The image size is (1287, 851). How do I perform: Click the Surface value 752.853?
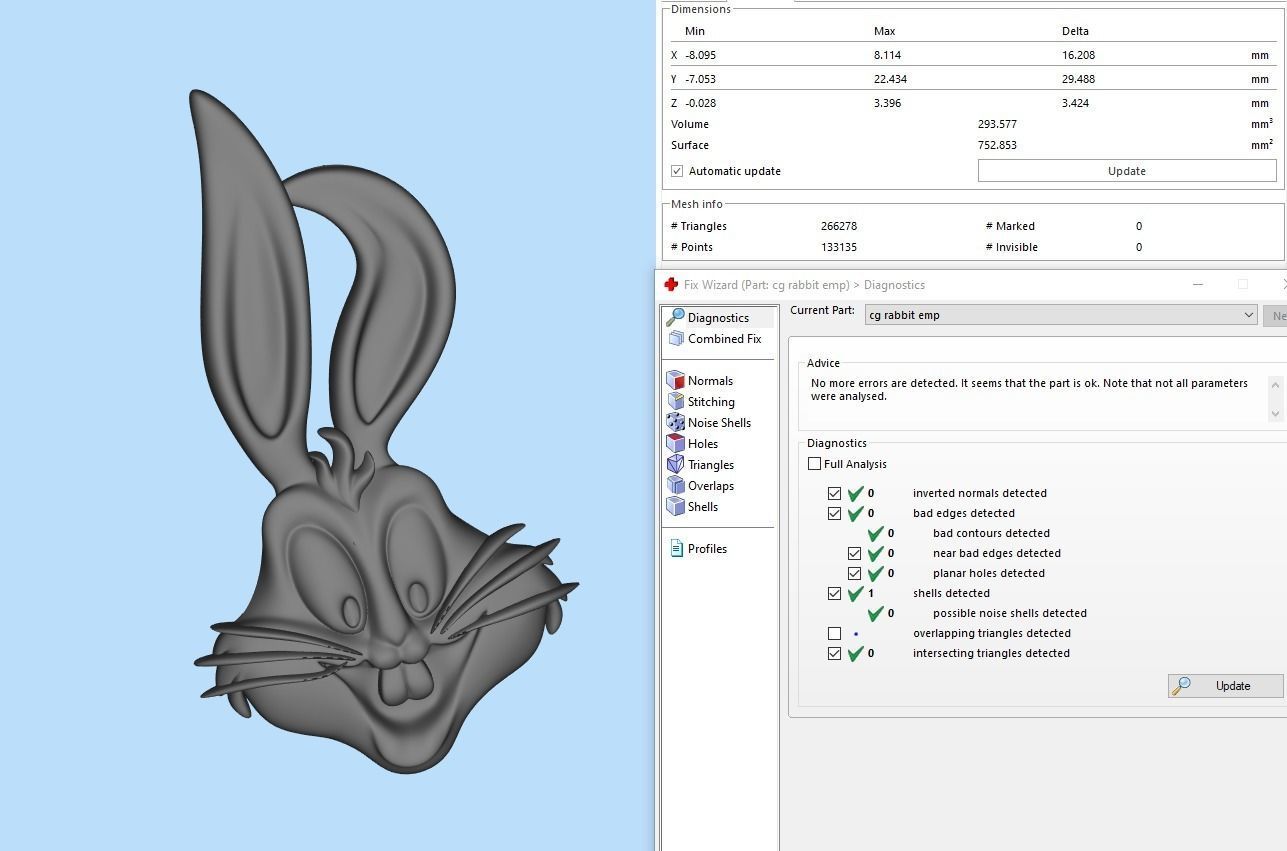click(997, 145)
